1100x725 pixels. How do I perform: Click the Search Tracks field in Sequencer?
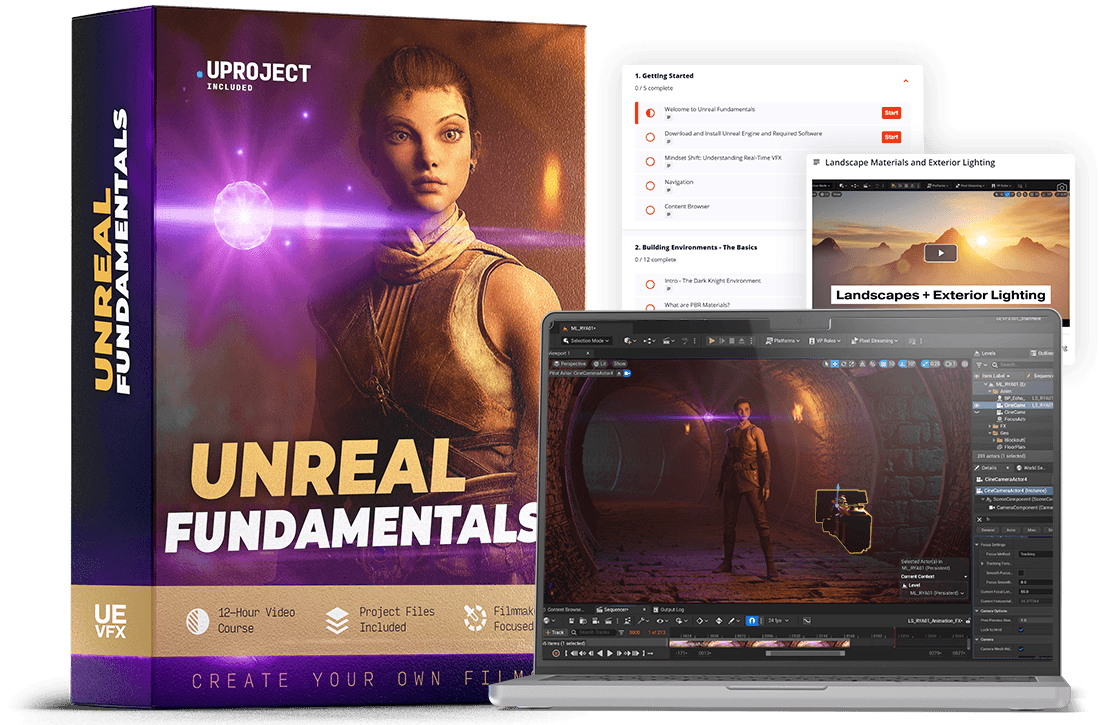tap(593, 632)
